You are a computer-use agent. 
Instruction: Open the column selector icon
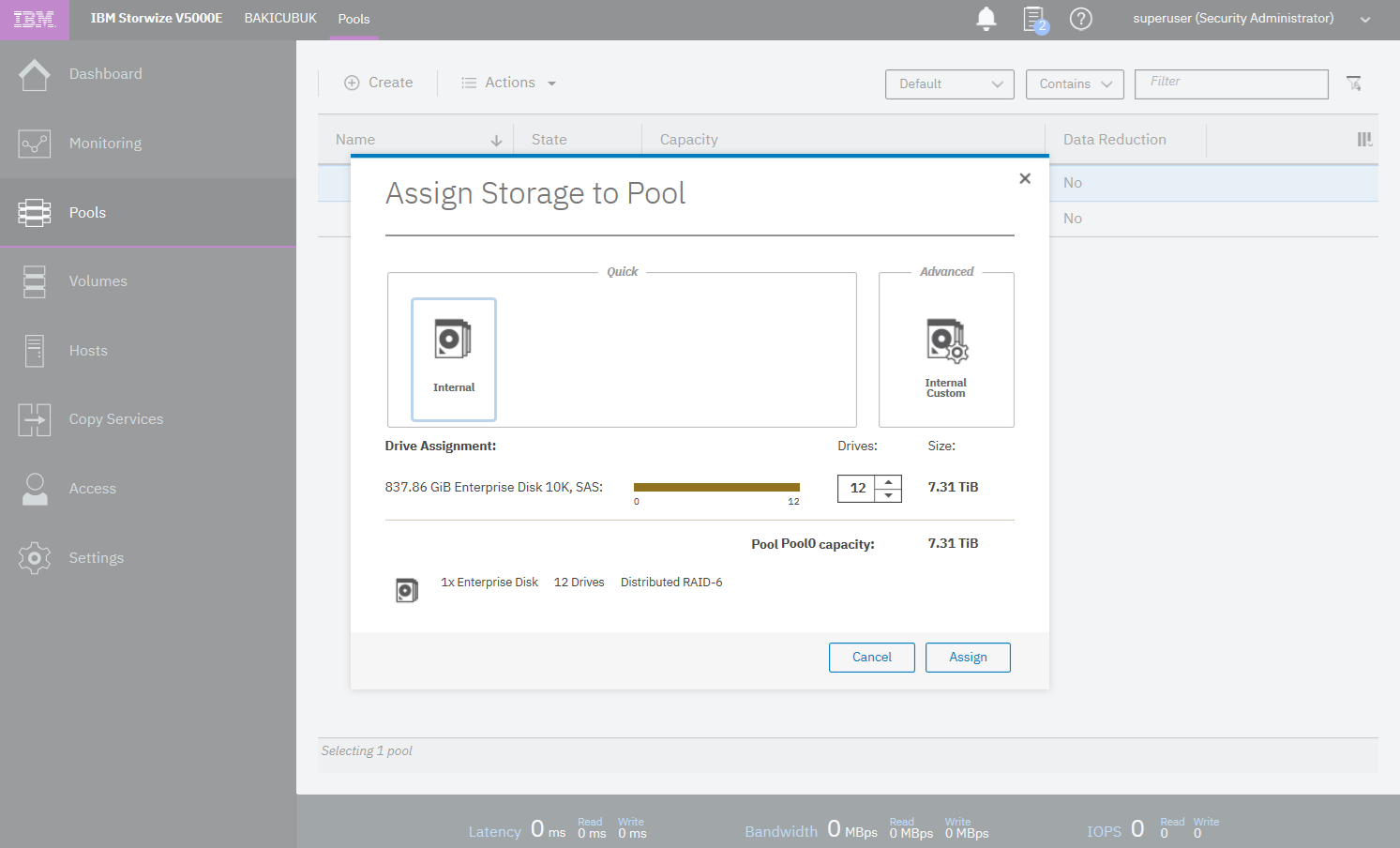click(x=1364, y=140)
